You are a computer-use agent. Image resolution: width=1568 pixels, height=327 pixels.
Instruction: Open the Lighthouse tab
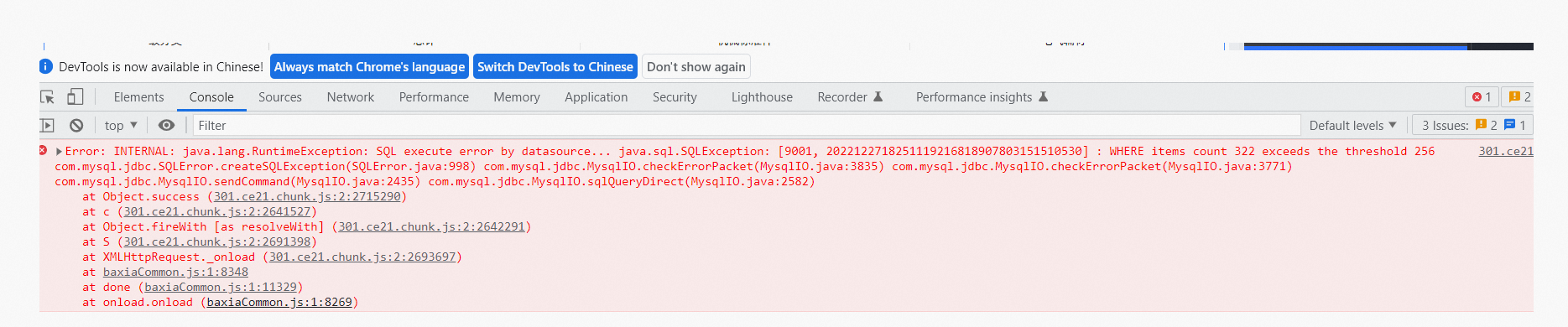[762, 97]
